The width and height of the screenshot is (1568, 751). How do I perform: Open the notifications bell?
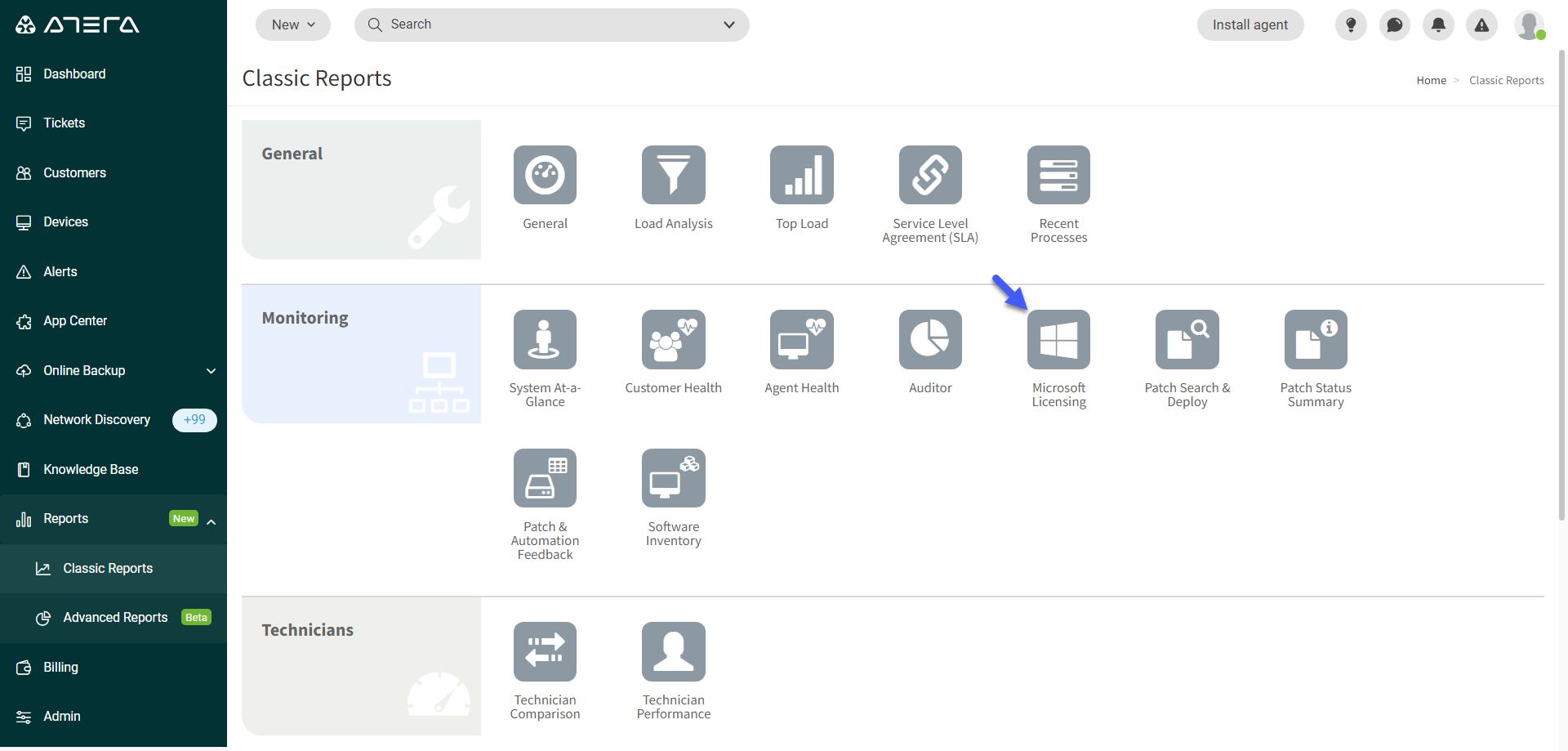pyautogui.click(x=1438, y=25)
